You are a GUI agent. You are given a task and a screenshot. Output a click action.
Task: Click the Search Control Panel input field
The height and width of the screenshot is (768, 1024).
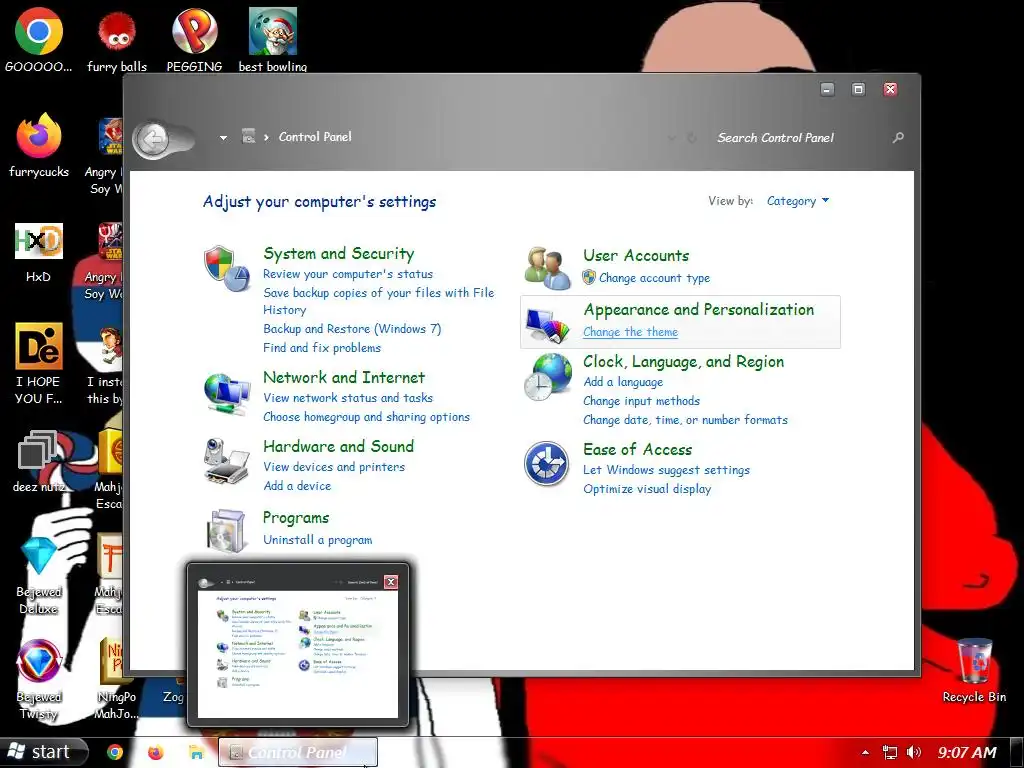point(800,137)
